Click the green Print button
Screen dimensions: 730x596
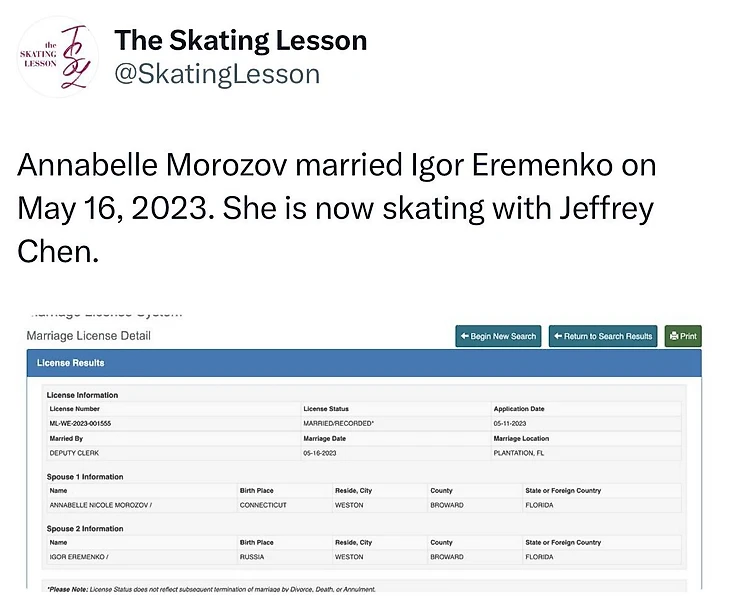[x=683, y=336]
